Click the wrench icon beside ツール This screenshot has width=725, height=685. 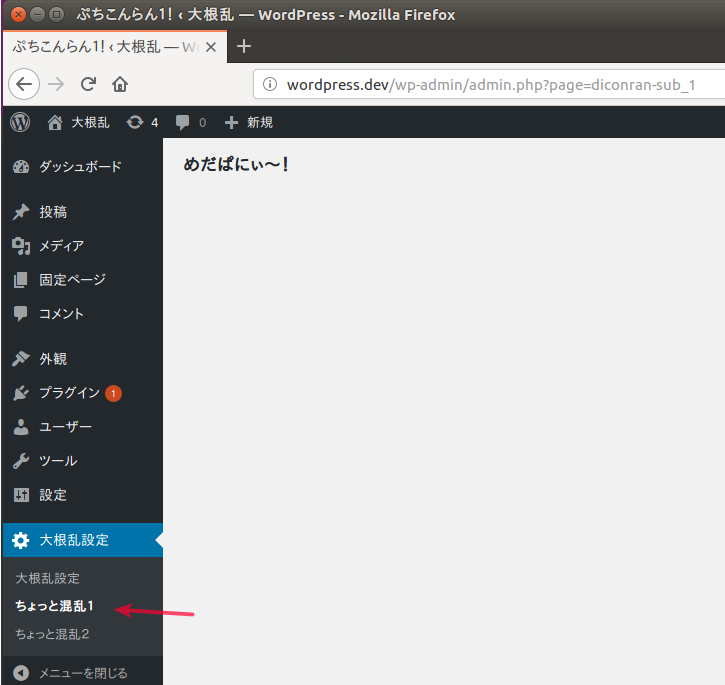[21, 461]
